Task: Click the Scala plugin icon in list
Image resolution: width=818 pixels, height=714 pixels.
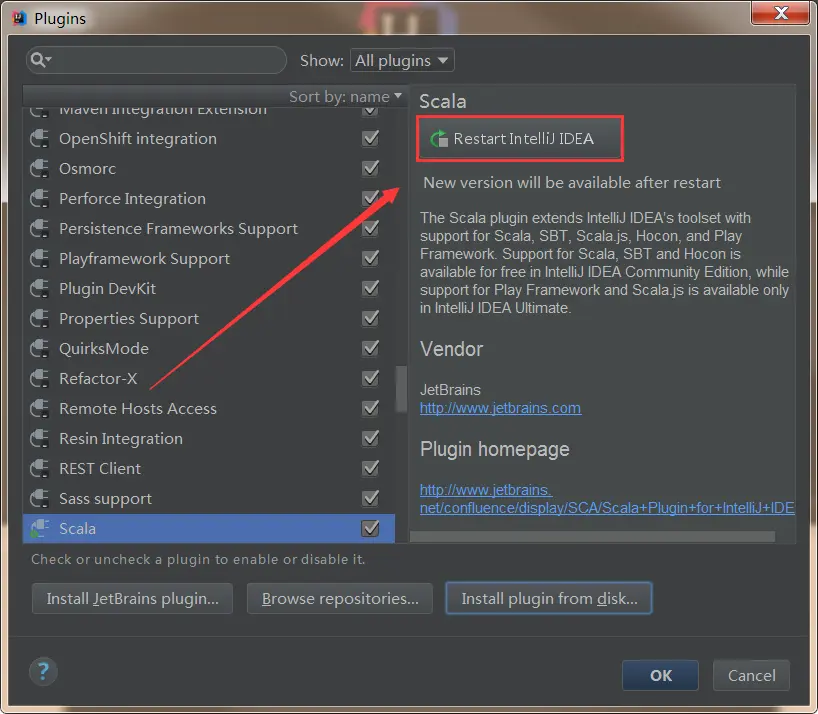Action: coord(40,528)
